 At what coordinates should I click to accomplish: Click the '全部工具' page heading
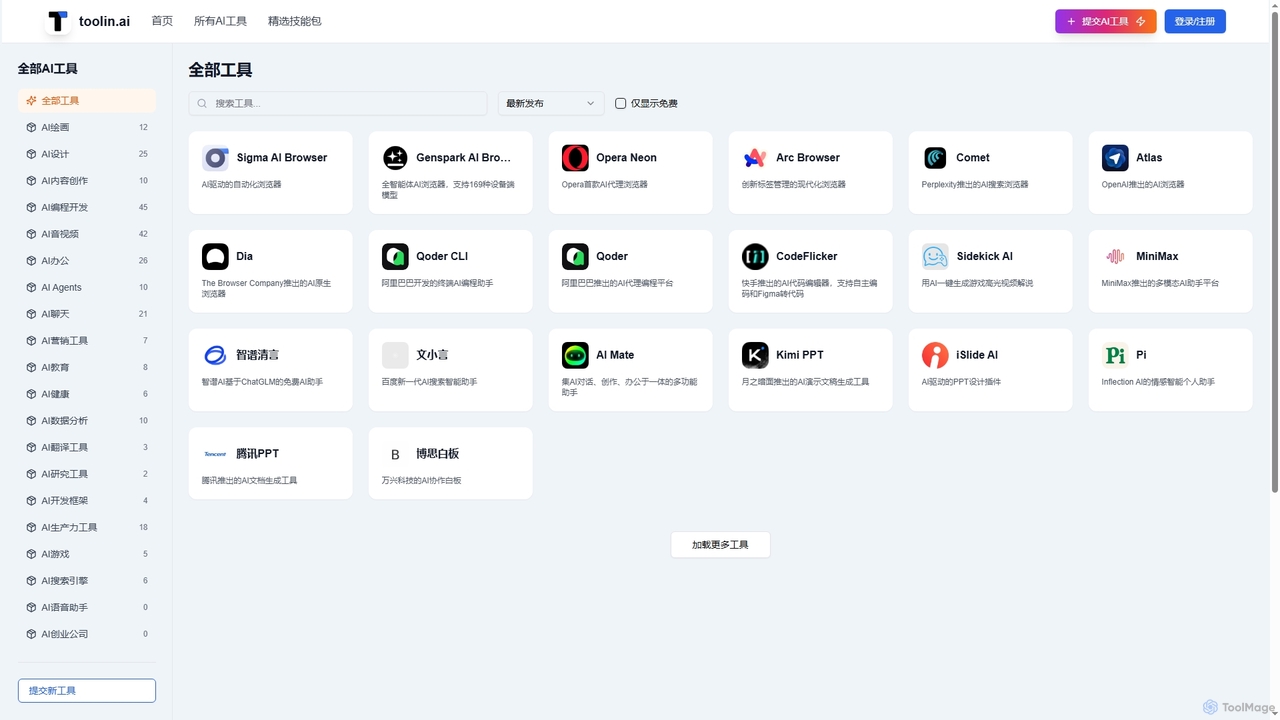pos(220,70)
